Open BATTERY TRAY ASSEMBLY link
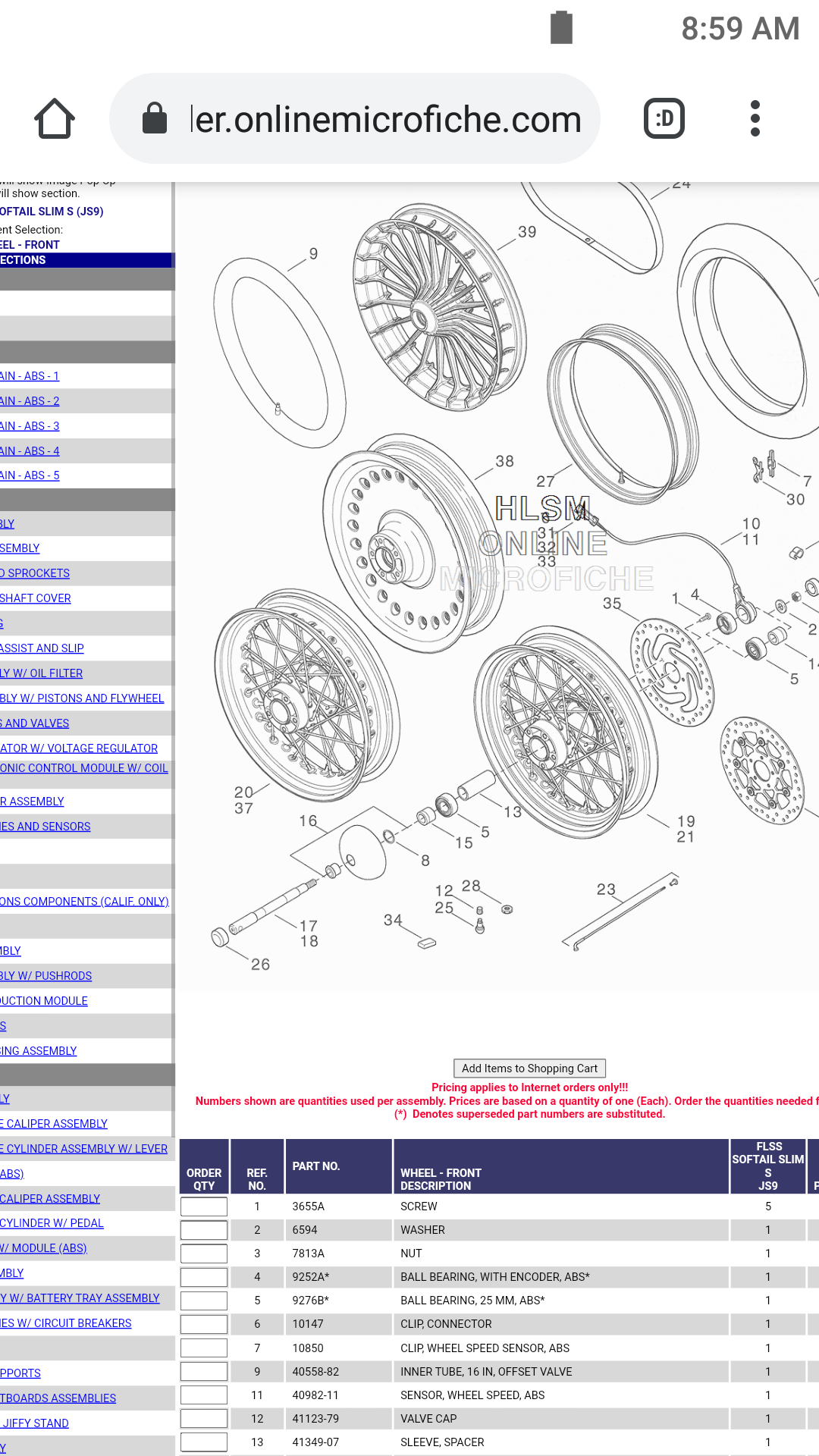This screenshot has height=1456, width=819. 80,1298
